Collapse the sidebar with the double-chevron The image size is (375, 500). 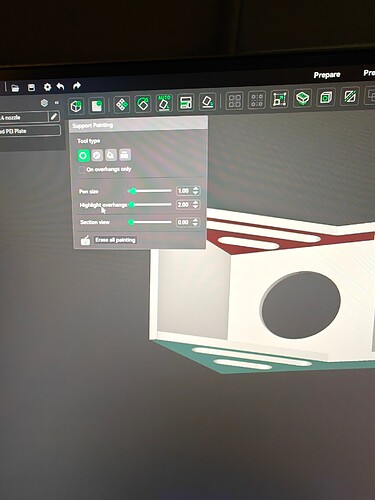click(57, 103)
